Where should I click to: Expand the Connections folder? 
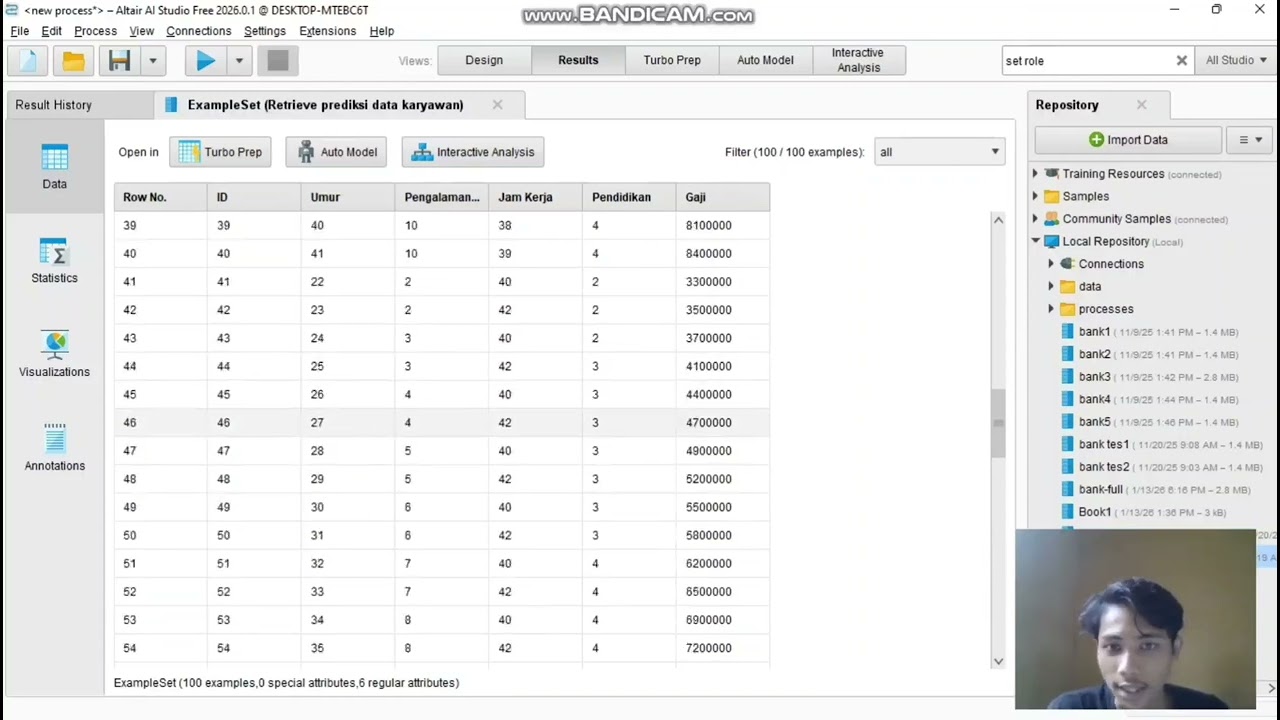click(x=1051, y=264)
